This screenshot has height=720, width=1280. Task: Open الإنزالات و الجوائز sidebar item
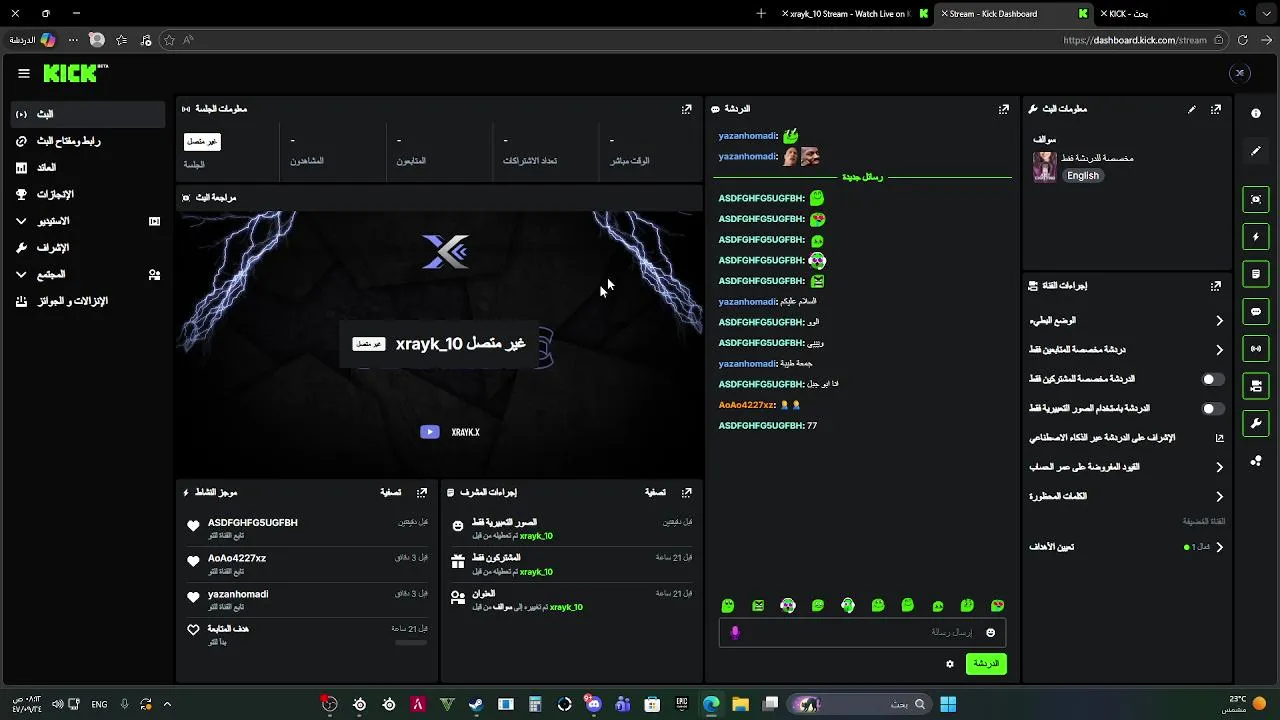pyautogui.click(x=88, y=301)
